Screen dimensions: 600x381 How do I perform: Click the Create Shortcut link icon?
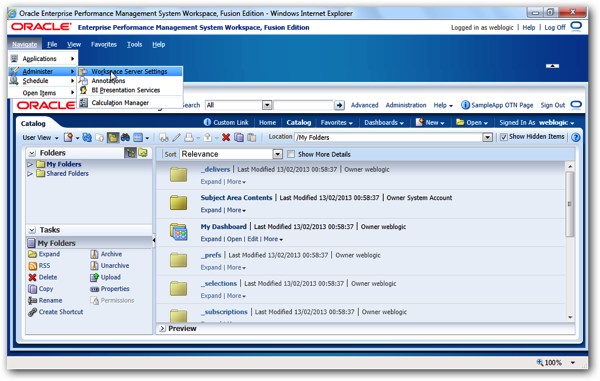tap(33, 312)
